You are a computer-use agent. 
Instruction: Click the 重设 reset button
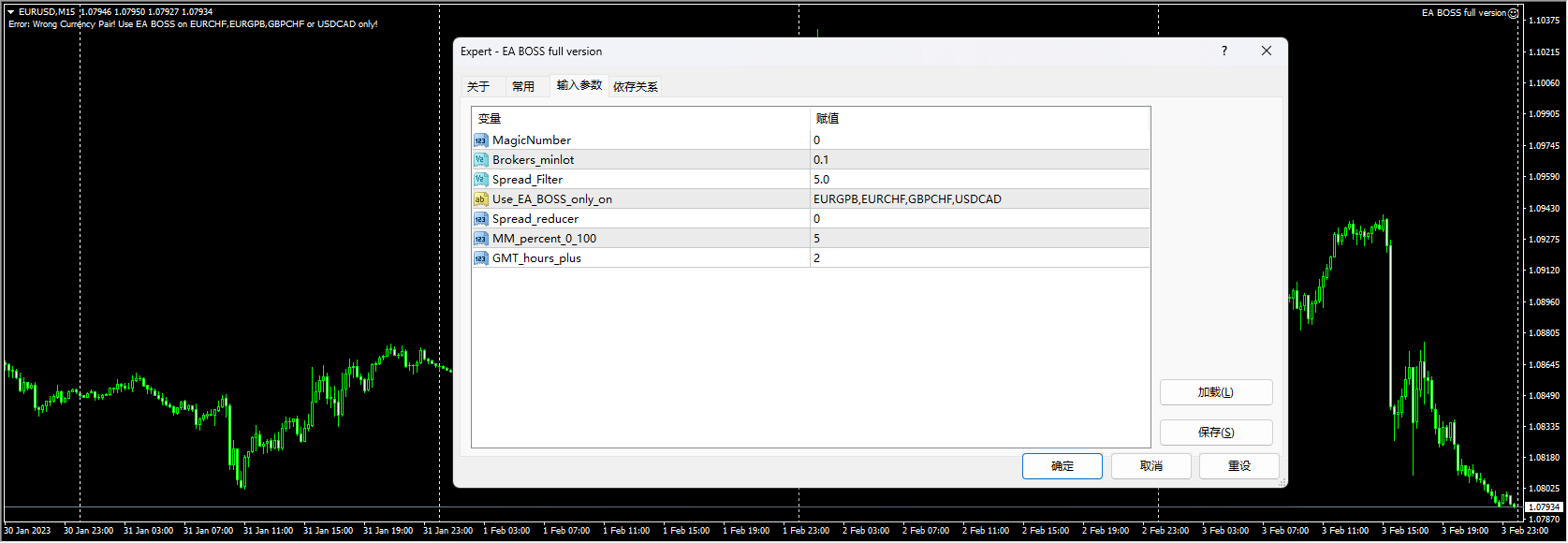(1239, 466)
